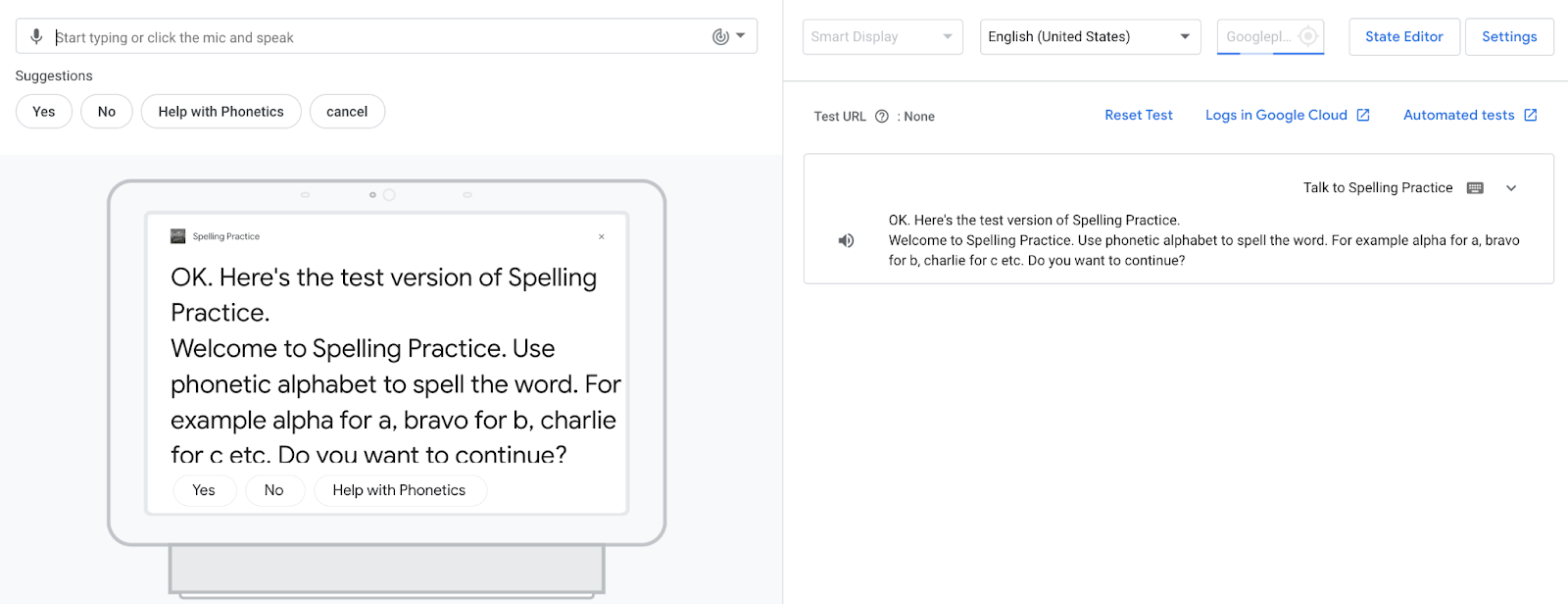Tap Help with Phonetics on the device display
1568x604 pixels.
(399, 490)
